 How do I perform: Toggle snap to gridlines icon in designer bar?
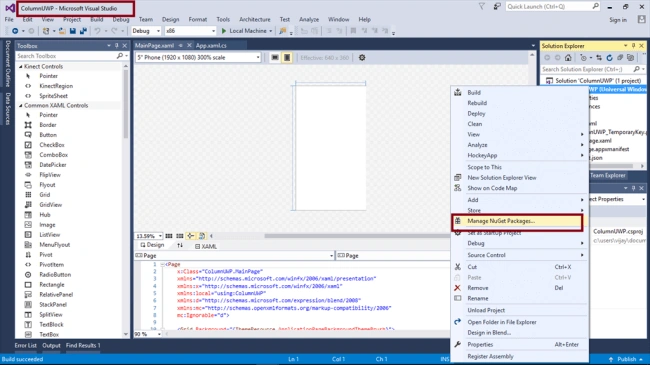tap(179, 236)
